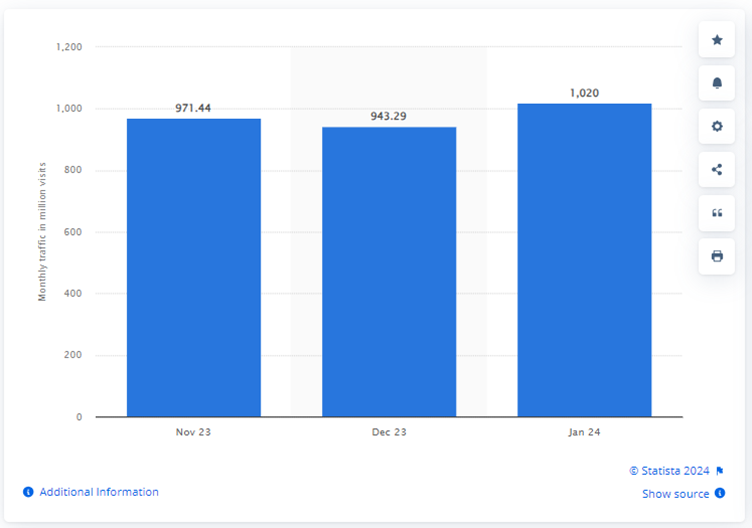Open chart settings gear icon
The width and height of the screenshot is (752, 528).
pos(717,126)
